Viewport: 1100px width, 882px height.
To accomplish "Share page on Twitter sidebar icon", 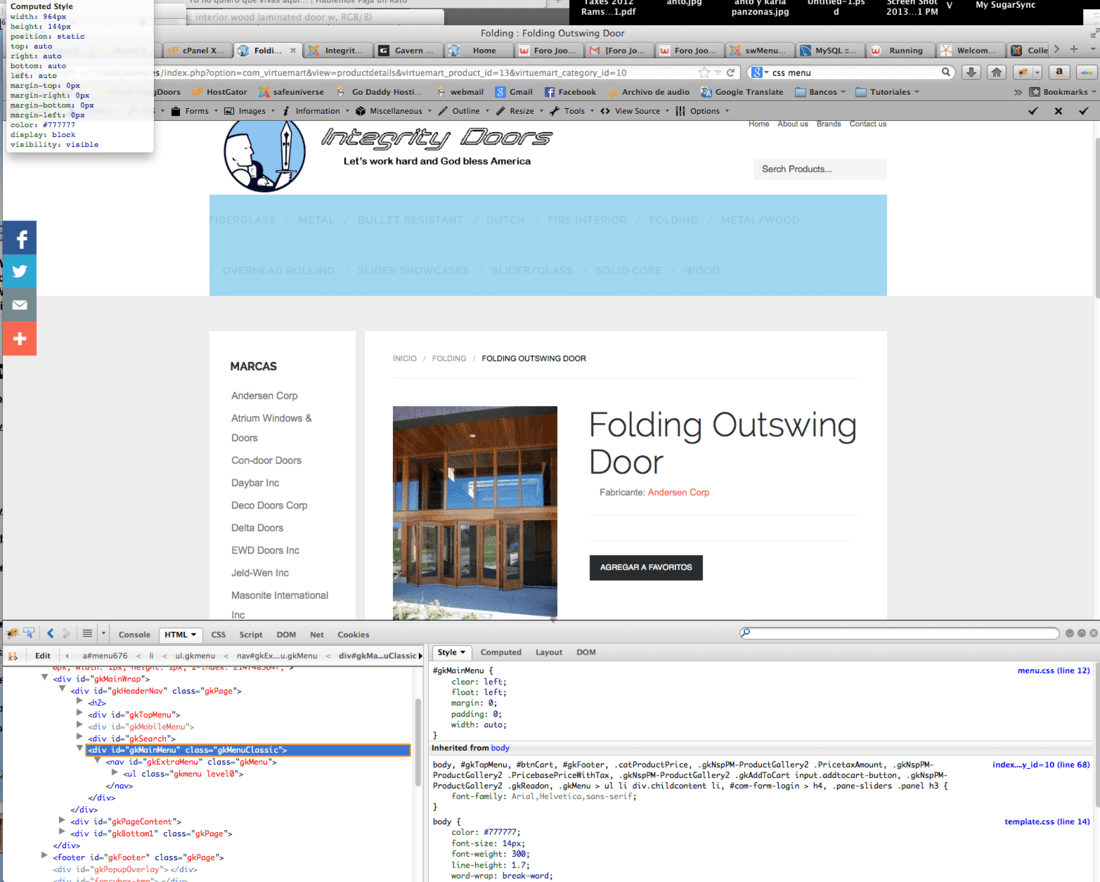I will click(x=20, y=272).
